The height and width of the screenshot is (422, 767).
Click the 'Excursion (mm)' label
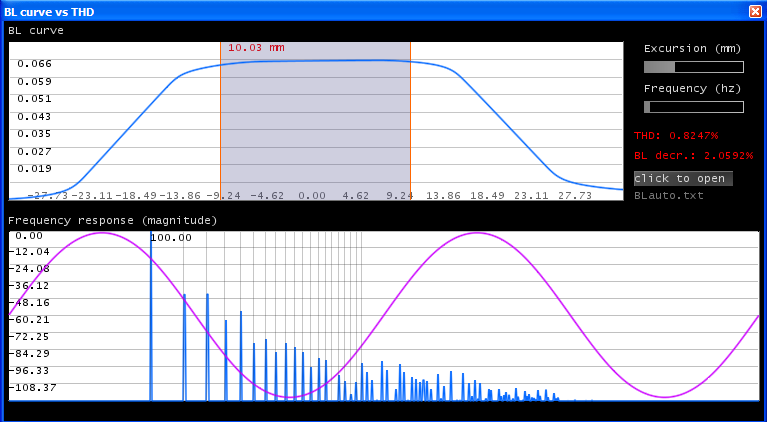pos(692,48)
